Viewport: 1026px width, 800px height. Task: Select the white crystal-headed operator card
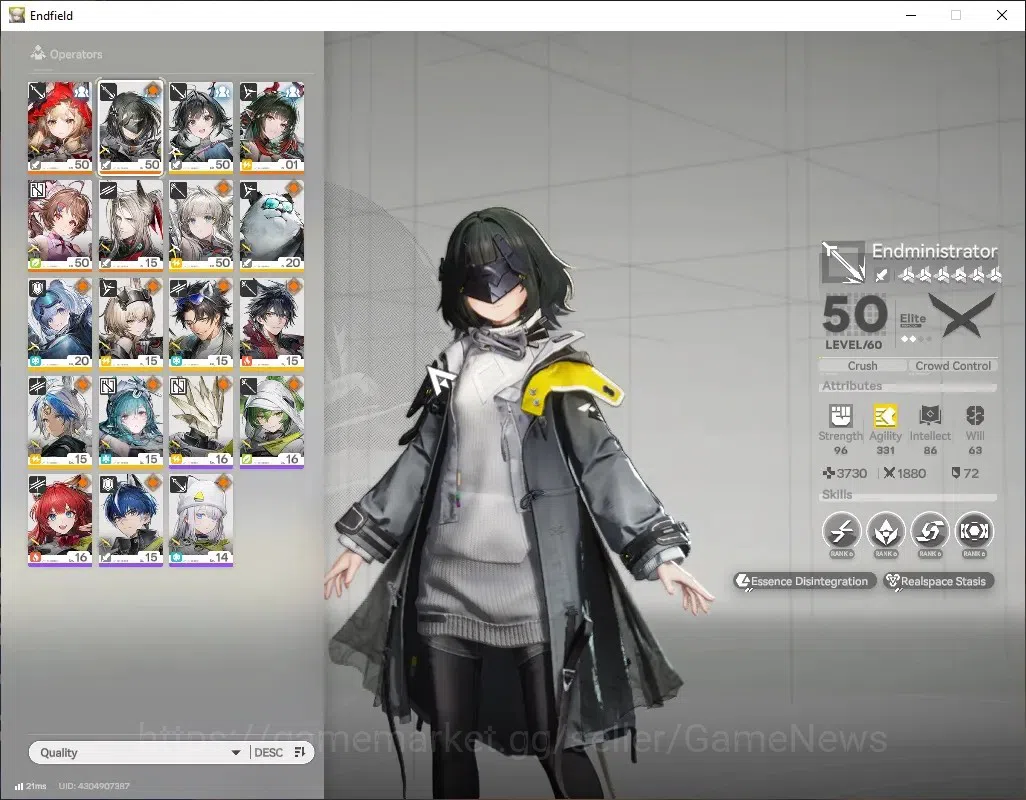201,421
